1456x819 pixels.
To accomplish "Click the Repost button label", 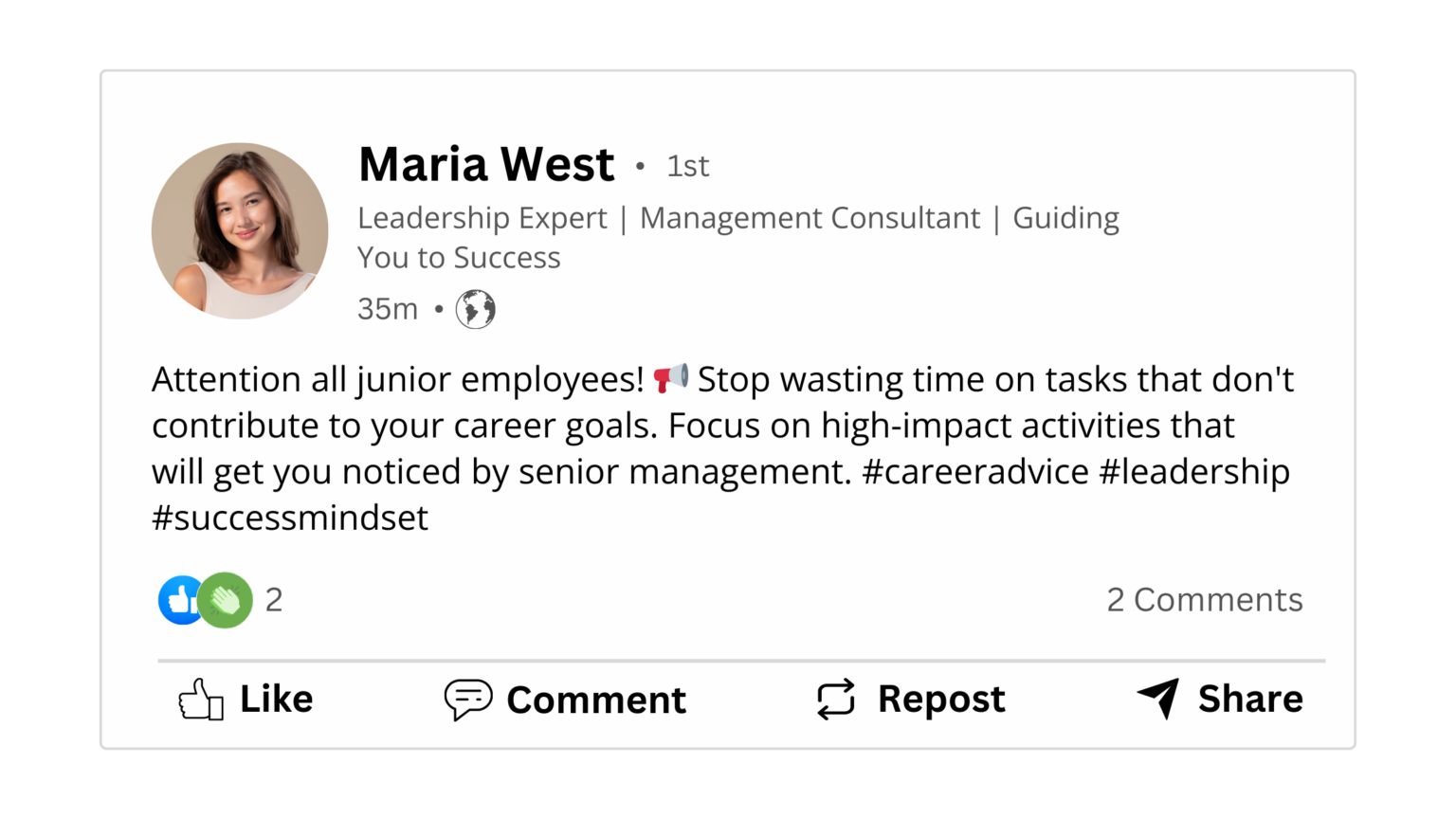I will pos(941,699).
